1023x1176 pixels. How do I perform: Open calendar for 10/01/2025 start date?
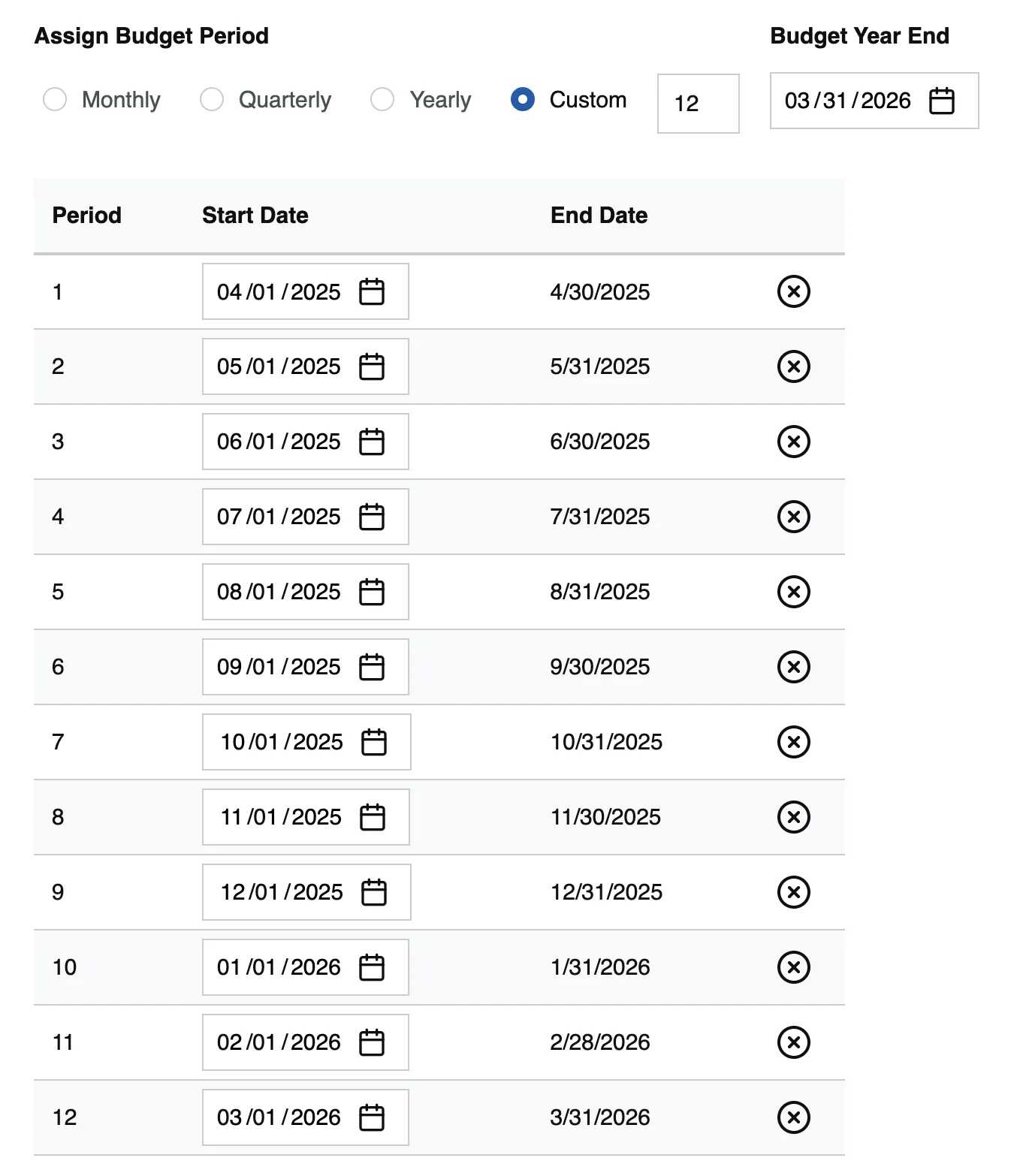click(x=374, y=742)
